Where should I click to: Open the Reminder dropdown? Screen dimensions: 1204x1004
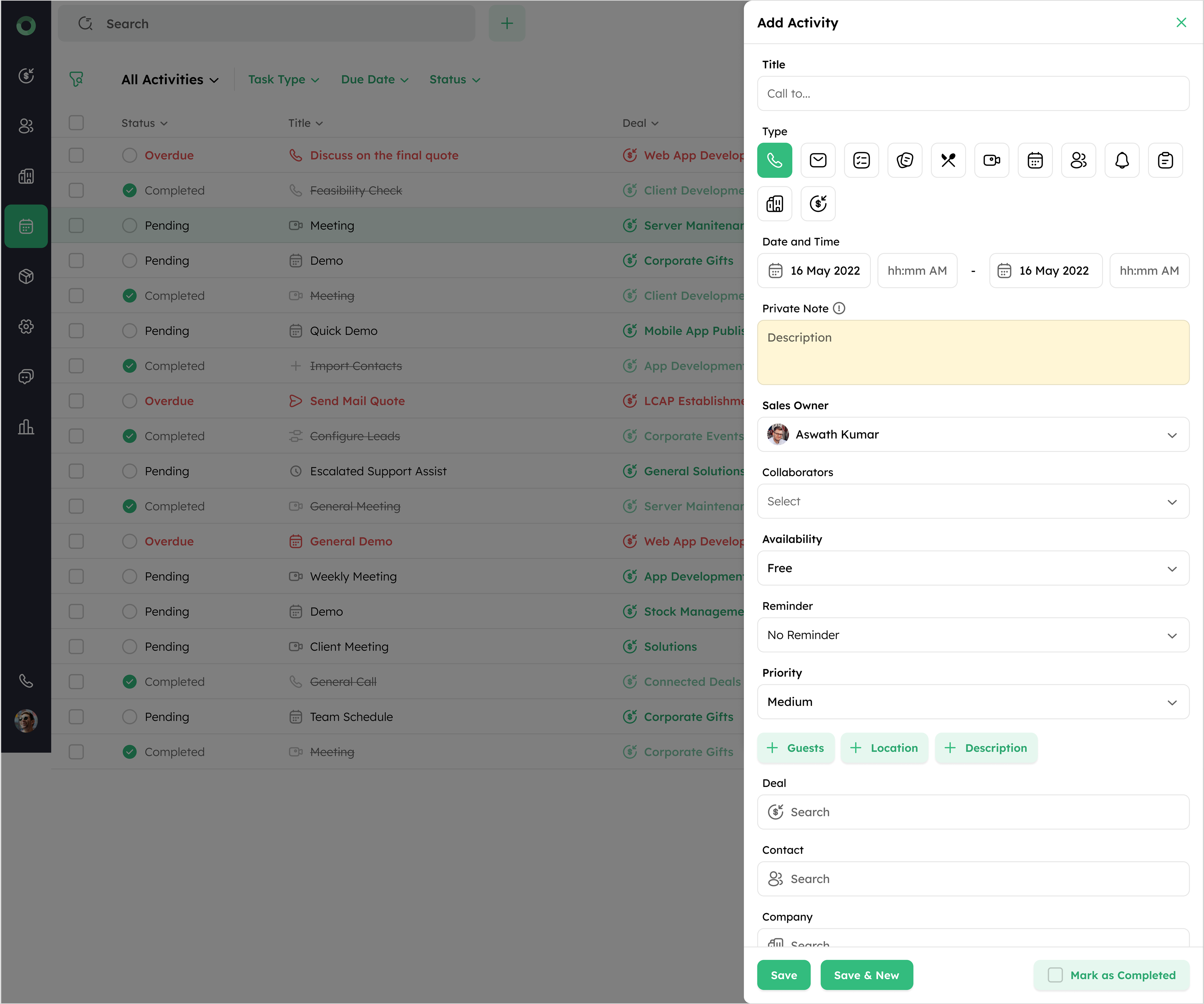tap(973, 635)
